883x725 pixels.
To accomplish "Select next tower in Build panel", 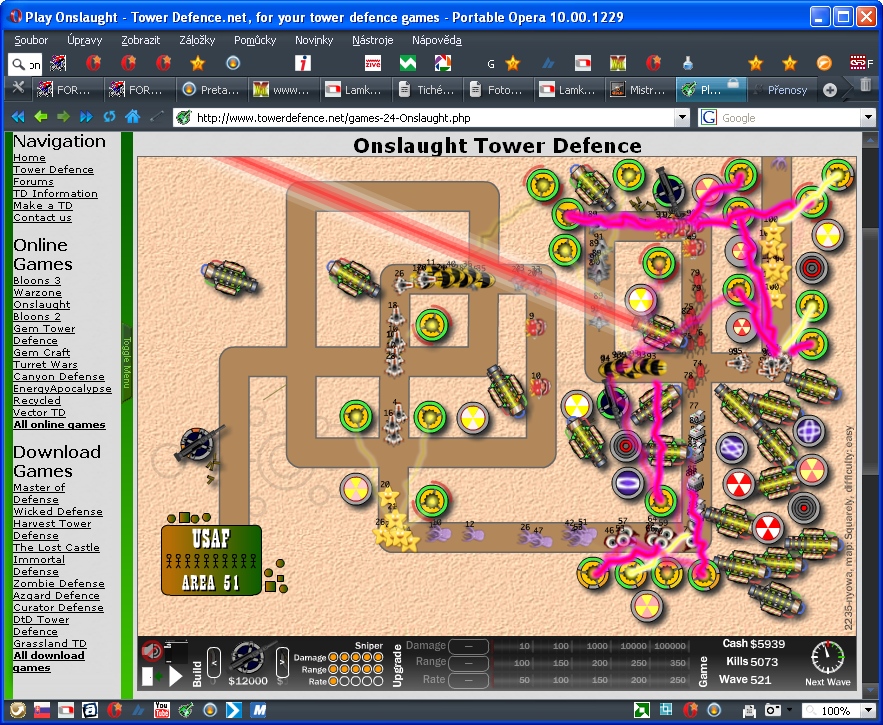I will pos(280,662).
